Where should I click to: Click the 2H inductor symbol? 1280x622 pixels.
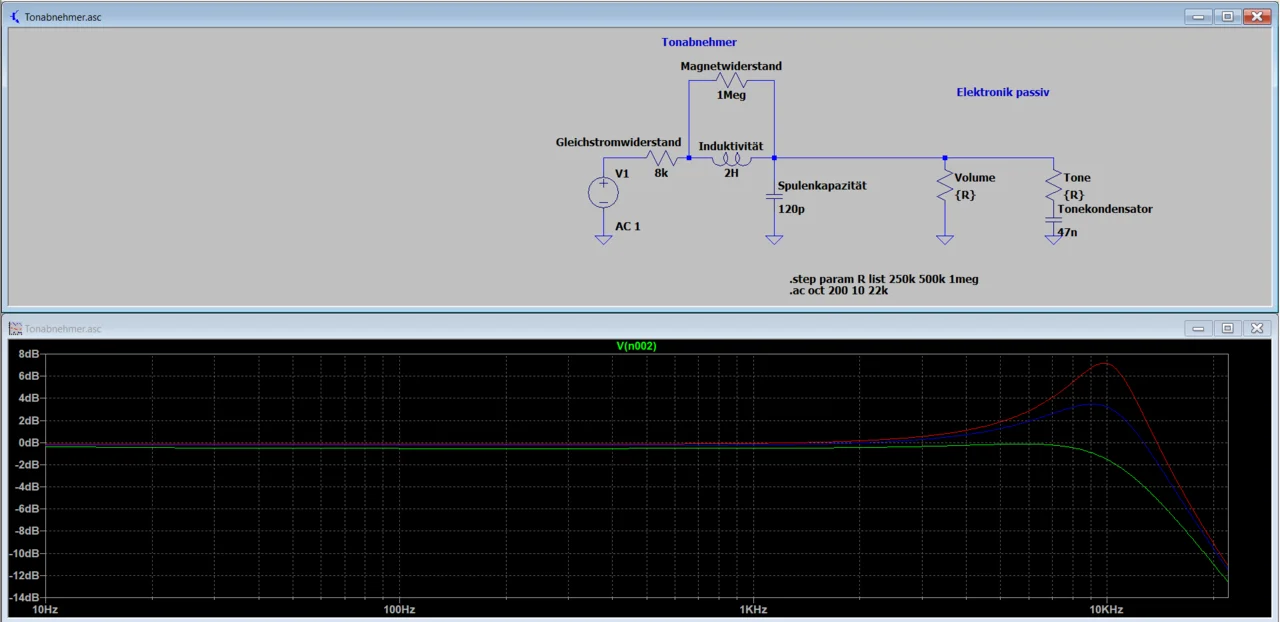pyautogui.click(x=731, y=158)
